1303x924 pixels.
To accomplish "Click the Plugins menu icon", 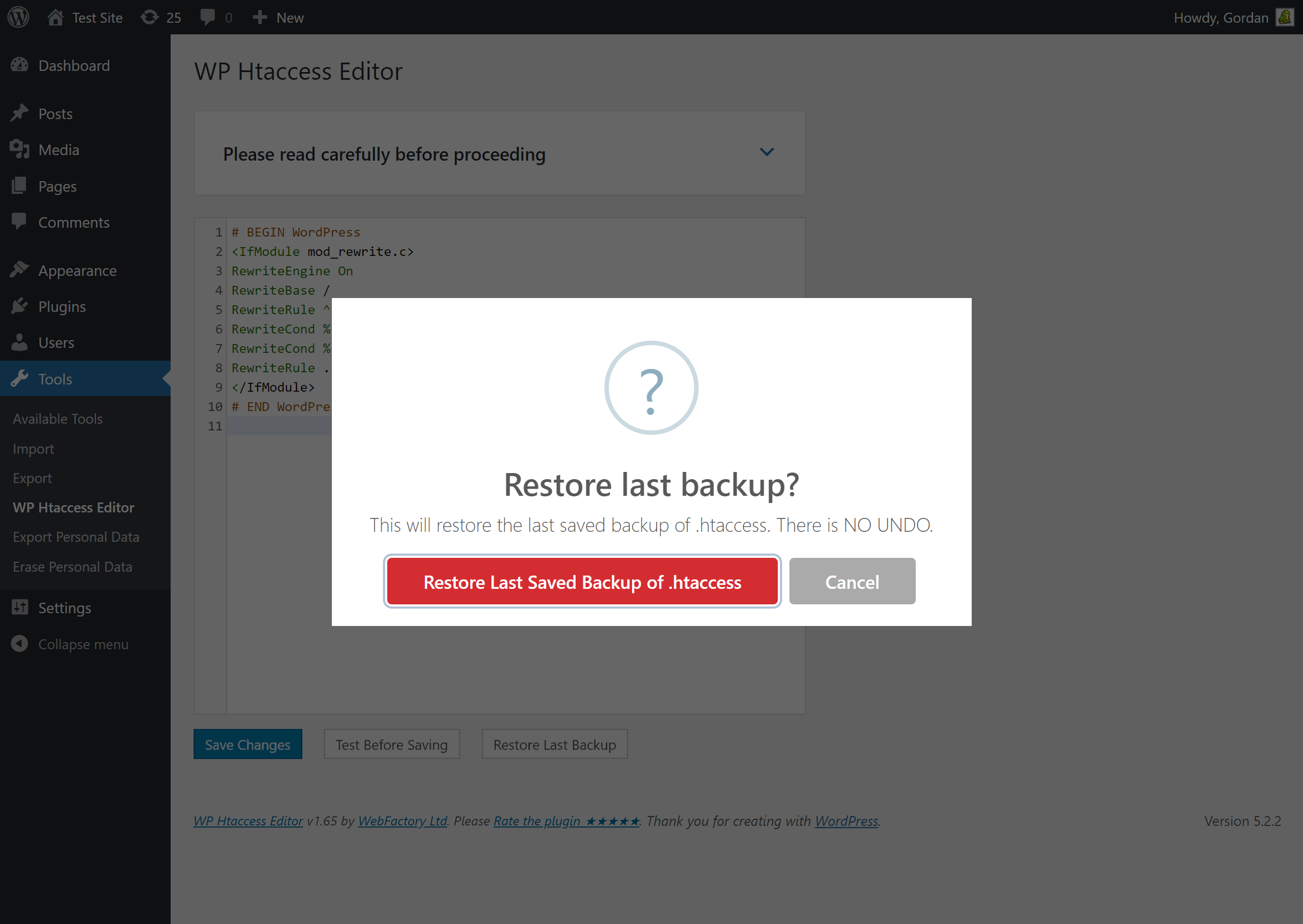I will tap(20, 306).
